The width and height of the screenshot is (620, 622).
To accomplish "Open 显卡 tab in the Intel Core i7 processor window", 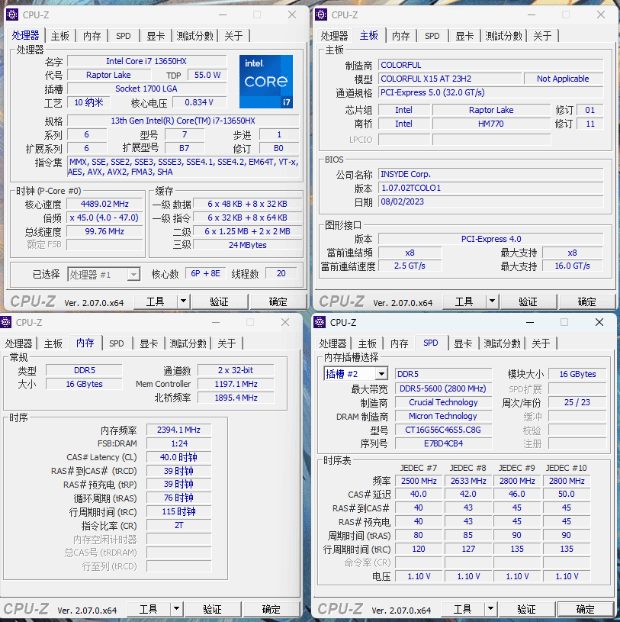I will click(155, 36).
